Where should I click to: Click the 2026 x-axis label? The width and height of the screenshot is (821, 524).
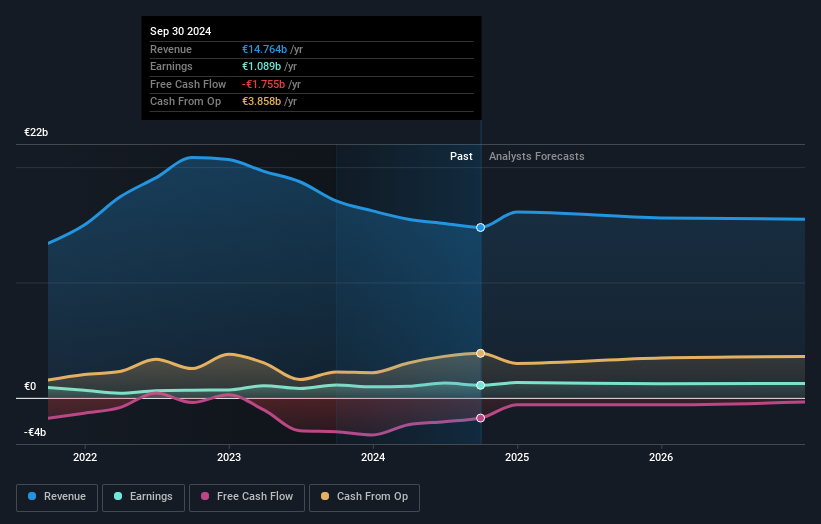(x=661, y=457)
